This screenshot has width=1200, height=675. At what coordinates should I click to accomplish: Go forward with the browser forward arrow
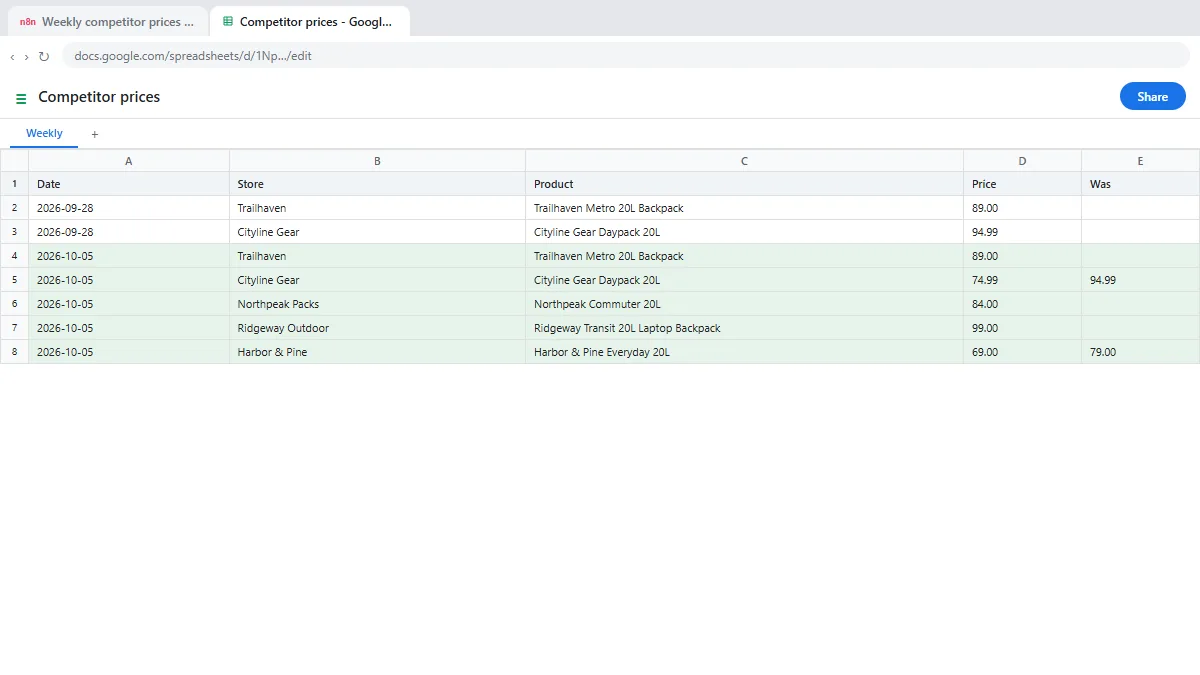tap(26, 57)
